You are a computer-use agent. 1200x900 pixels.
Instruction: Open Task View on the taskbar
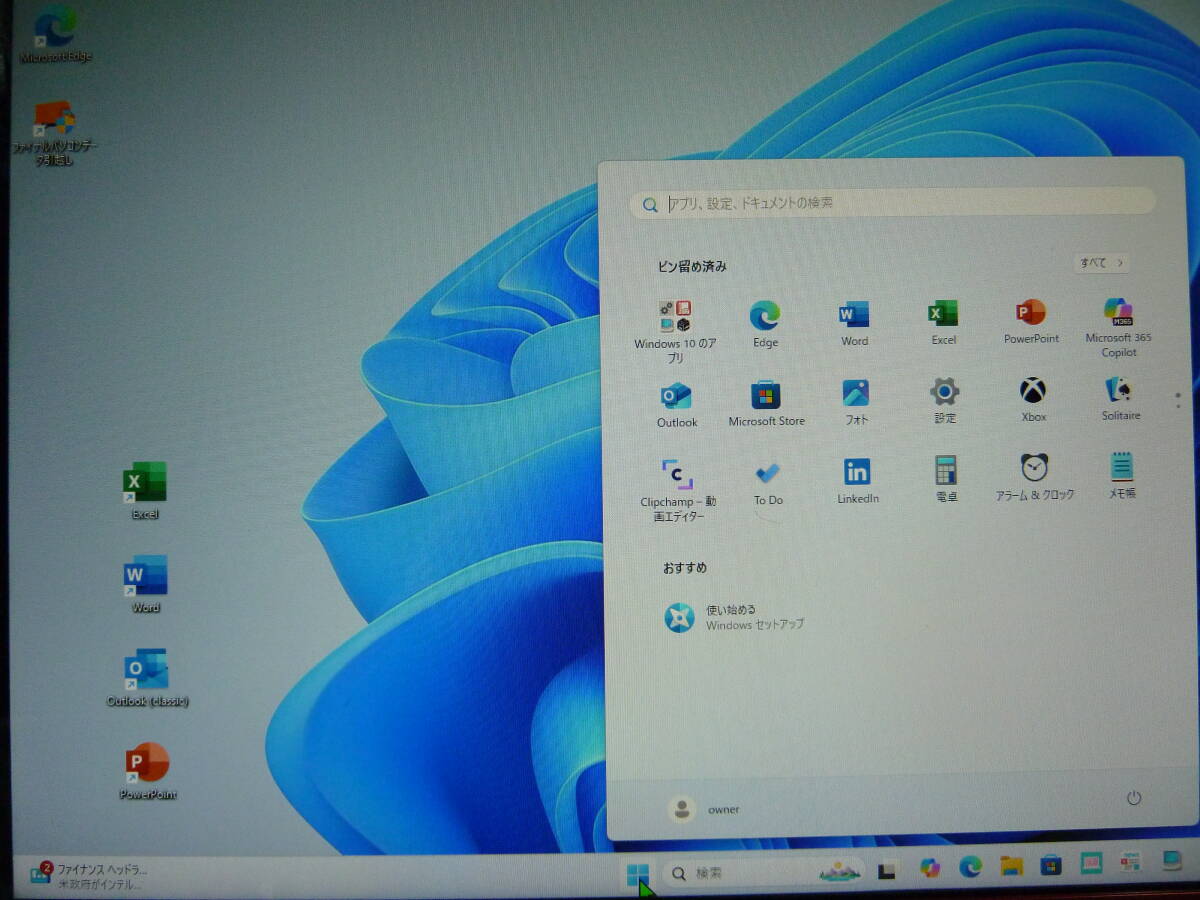tap(885, 872)
